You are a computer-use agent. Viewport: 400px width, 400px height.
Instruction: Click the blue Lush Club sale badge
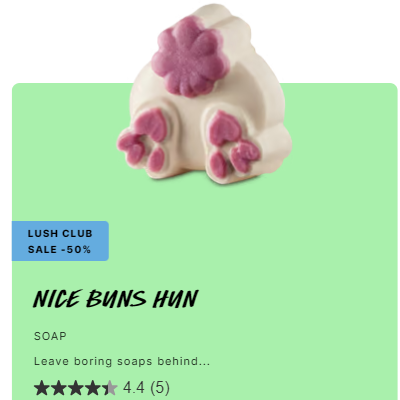[60, 241]
